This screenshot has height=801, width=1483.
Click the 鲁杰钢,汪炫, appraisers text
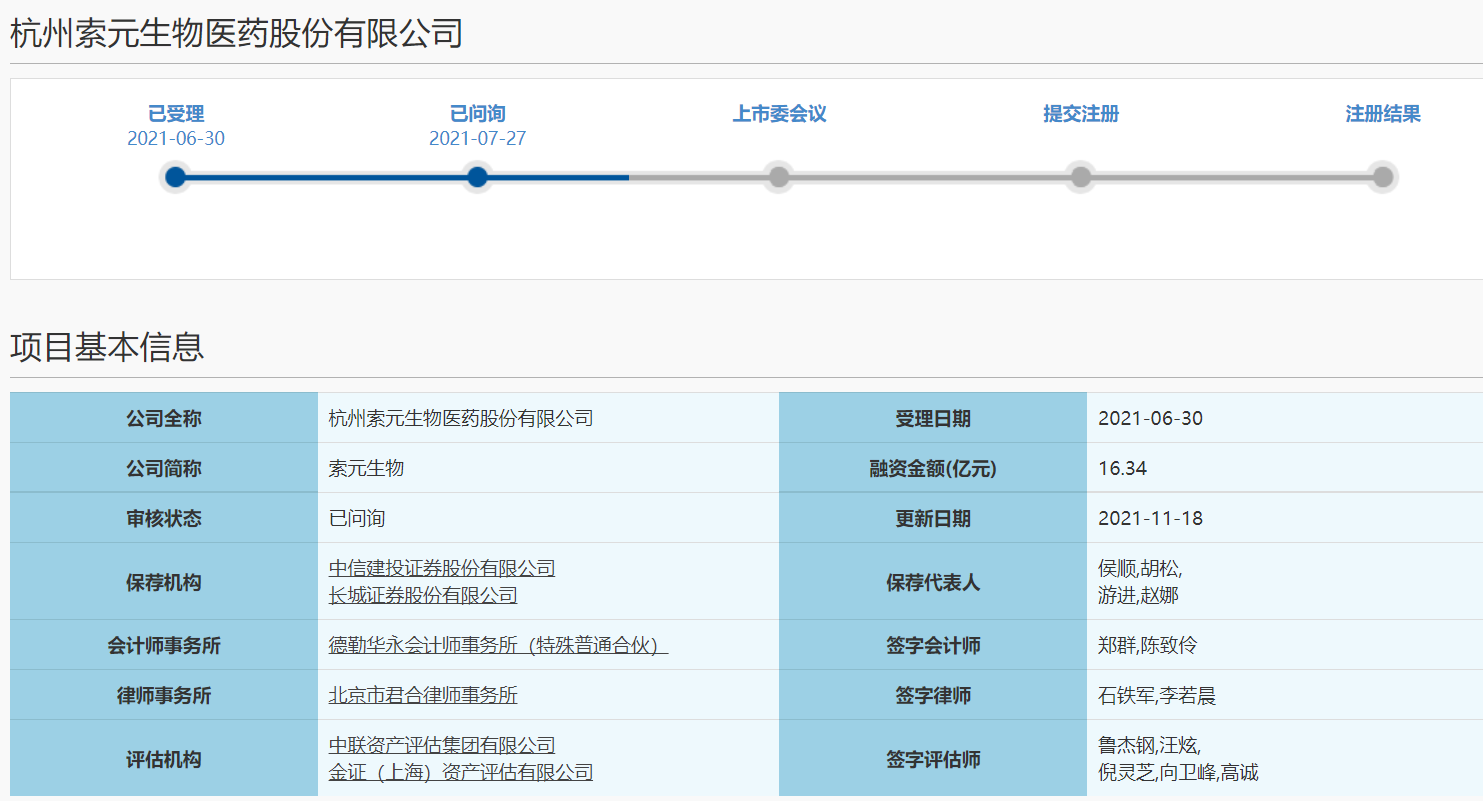tap(1150, 746)
